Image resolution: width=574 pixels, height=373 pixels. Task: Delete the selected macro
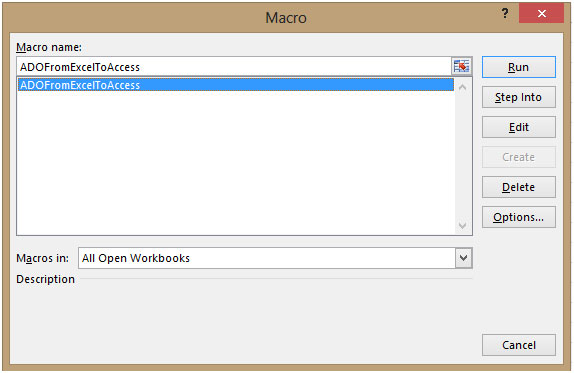[x=518, y=187]
